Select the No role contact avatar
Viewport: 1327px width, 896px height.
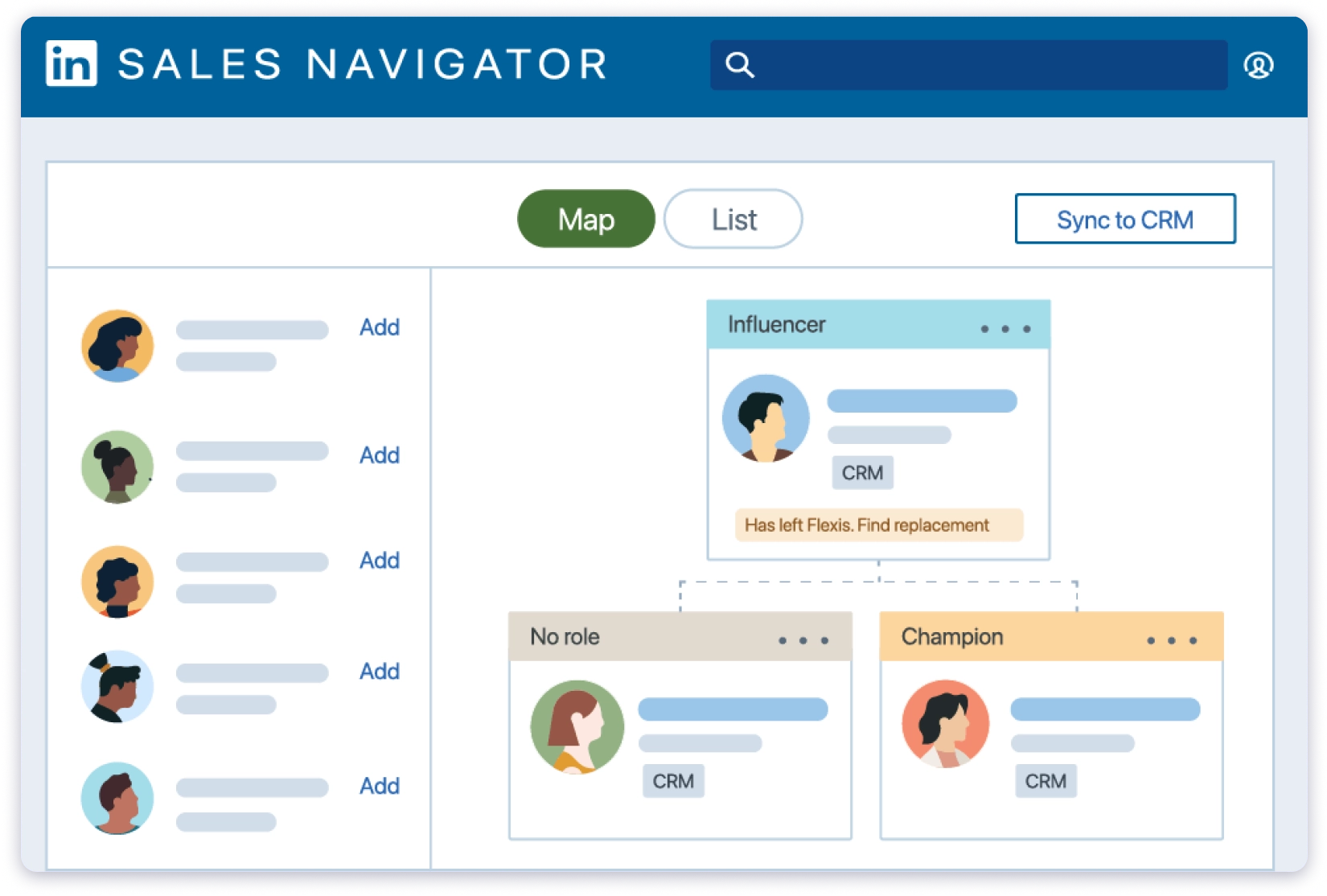(577, 727)
